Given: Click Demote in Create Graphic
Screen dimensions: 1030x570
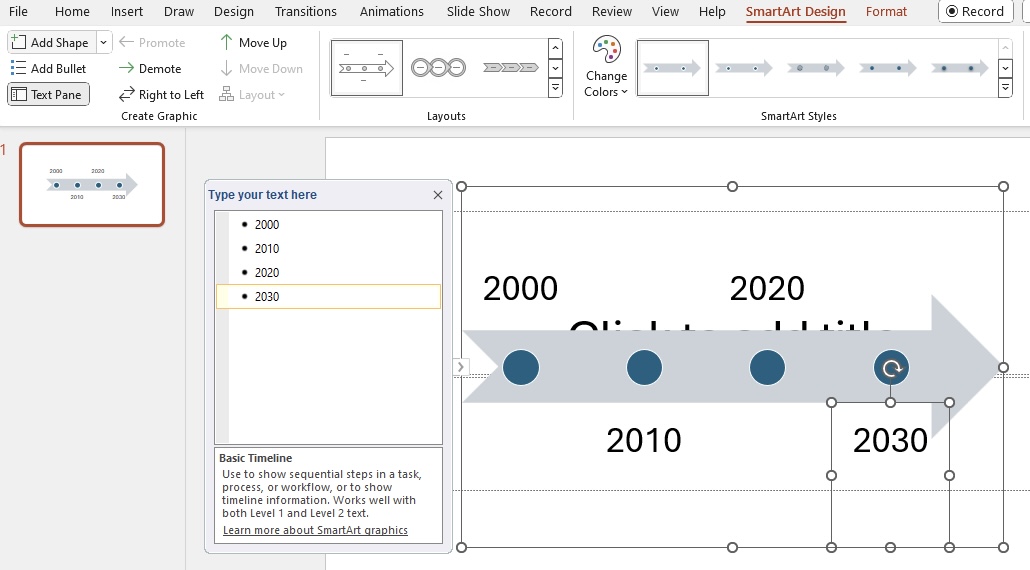Looking at the screenshot, I should 150,68.
